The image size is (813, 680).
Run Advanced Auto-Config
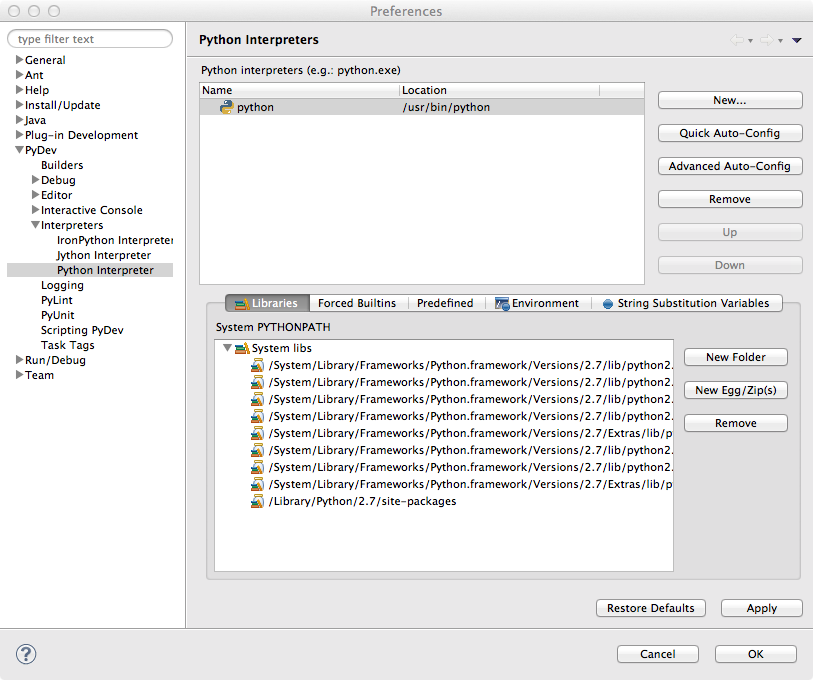[x=730, y=166]
